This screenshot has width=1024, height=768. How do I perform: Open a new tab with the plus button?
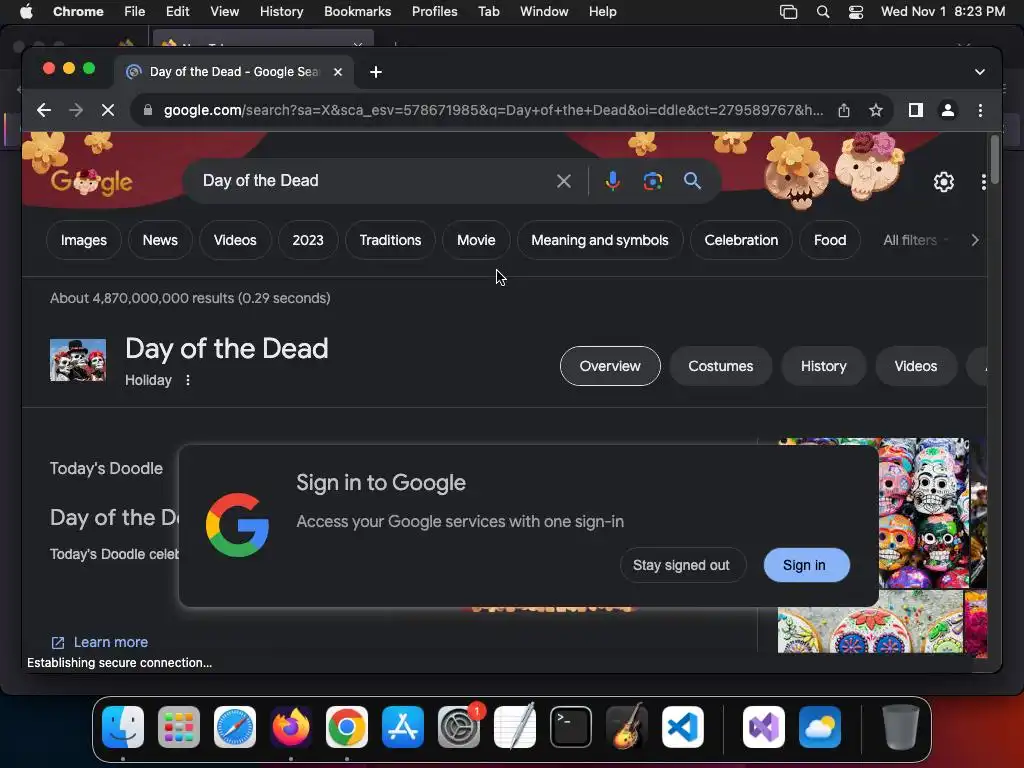coord(376,72)
